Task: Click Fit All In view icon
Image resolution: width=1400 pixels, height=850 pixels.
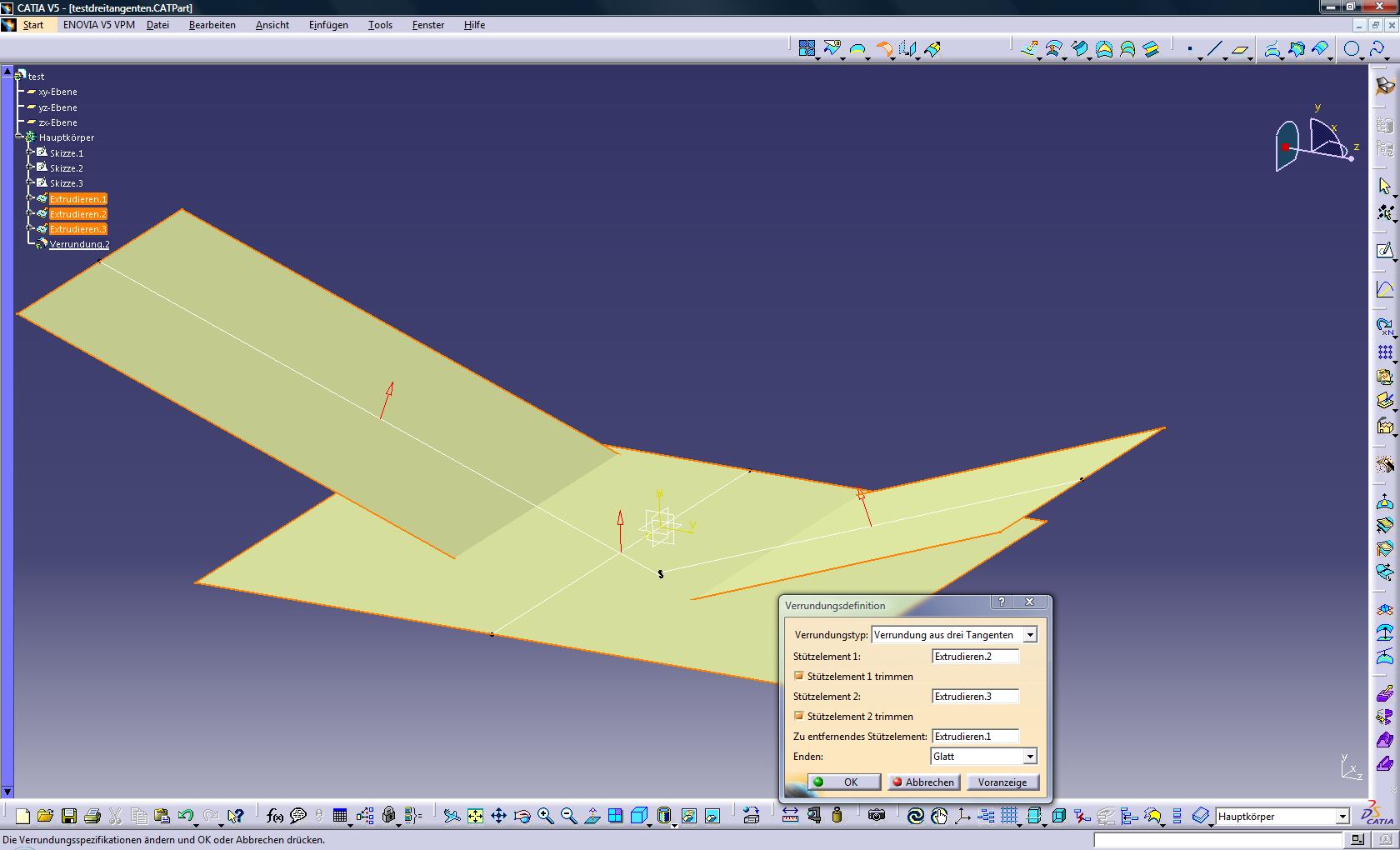Action: pyautogui.click(x=475, y=817)
